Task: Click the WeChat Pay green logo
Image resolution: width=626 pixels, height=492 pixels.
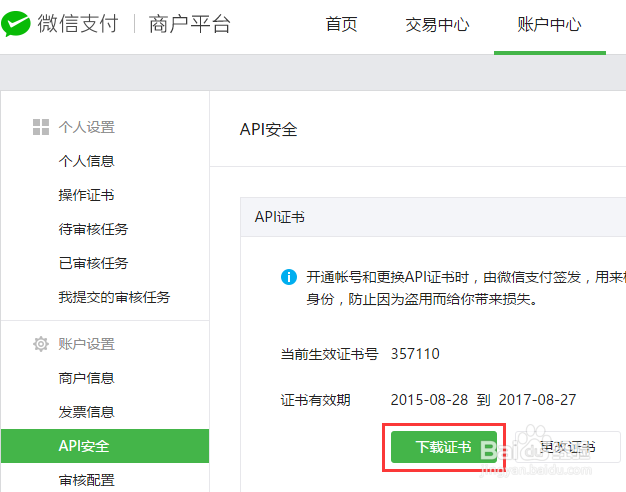Action: (16, 24)
